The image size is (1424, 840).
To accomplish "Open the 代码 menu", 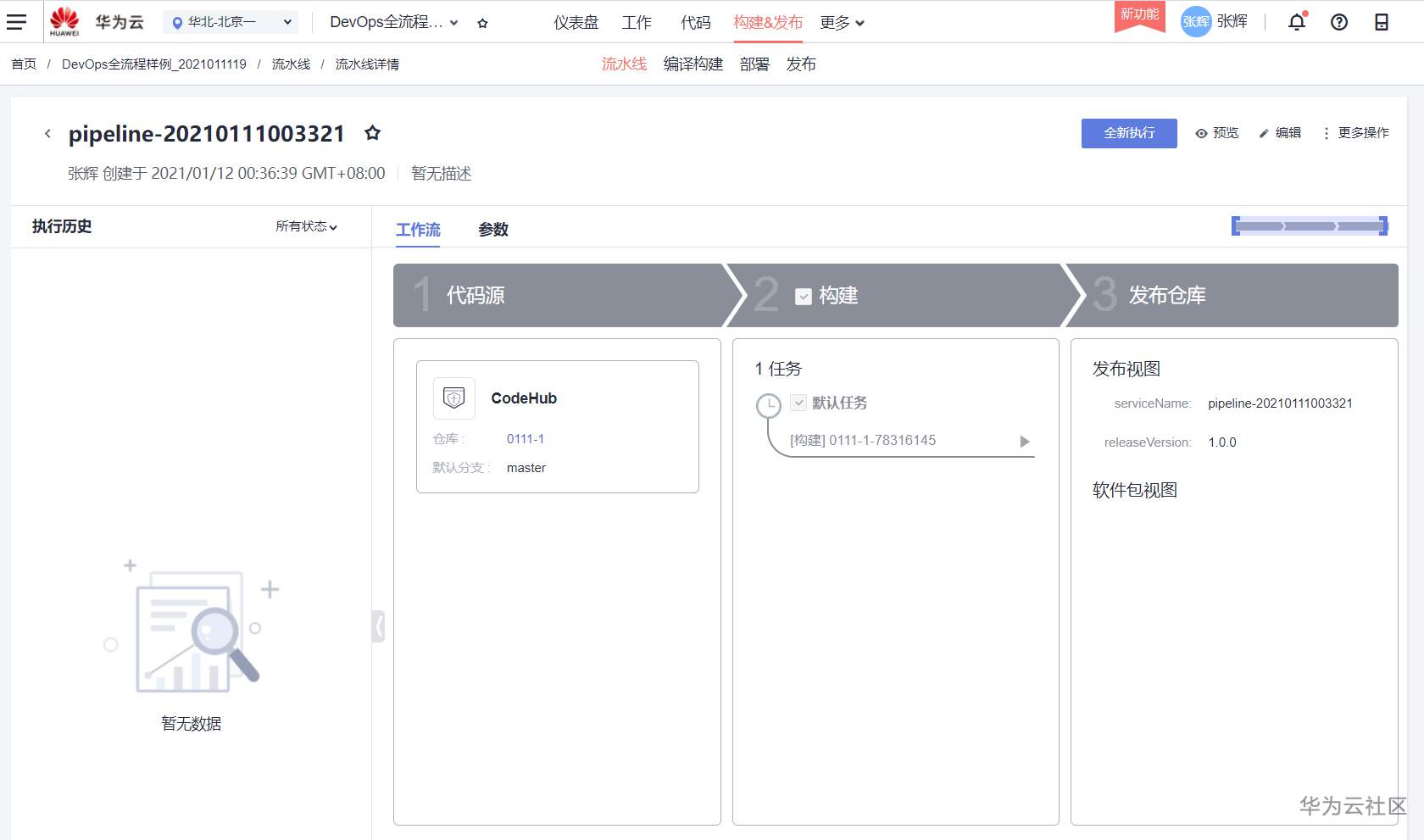I will pyautogui.click(x=696, y=23).
